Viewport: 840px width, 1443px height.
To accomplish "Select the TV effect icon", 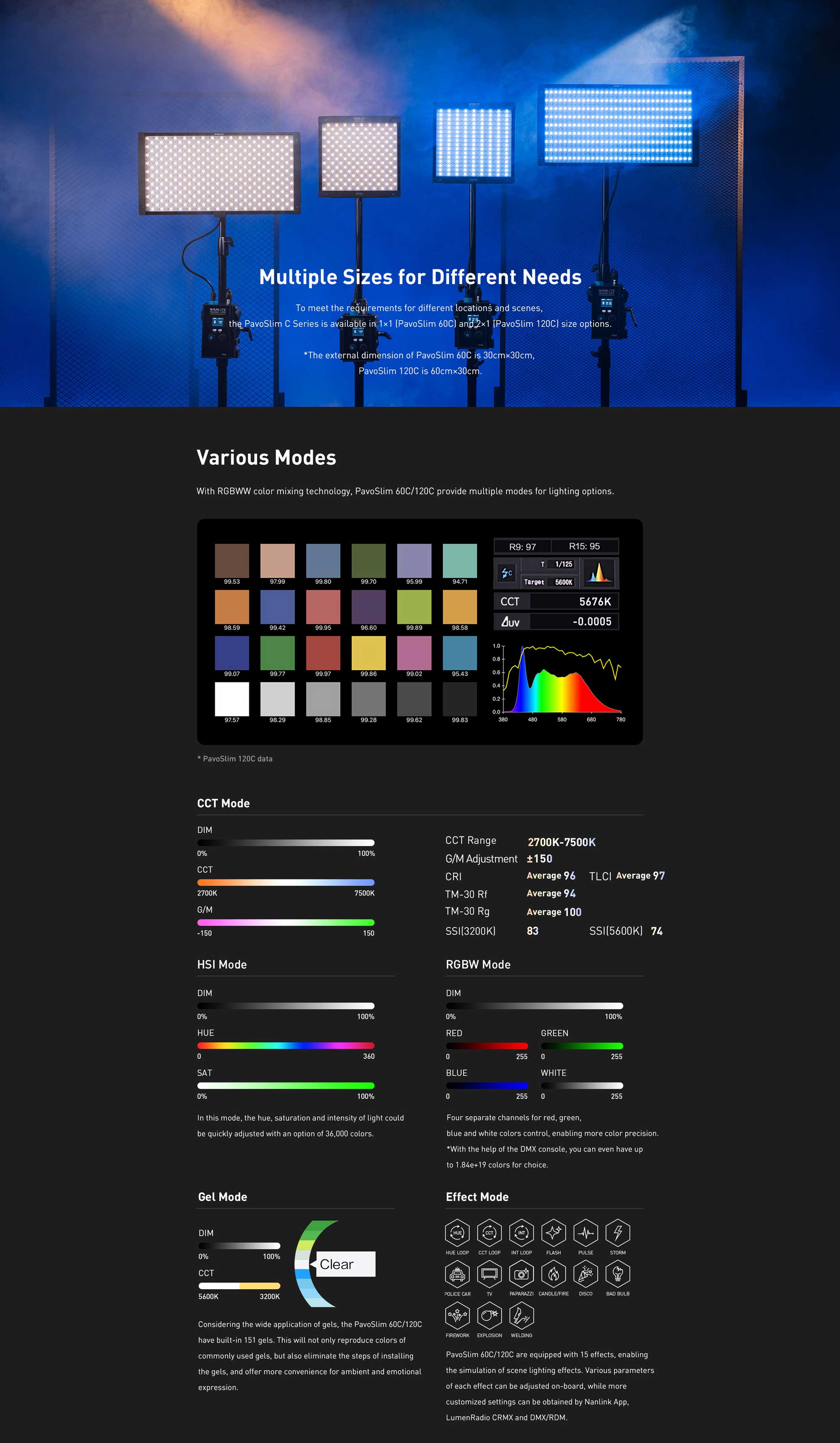I will pos(489,1274).
